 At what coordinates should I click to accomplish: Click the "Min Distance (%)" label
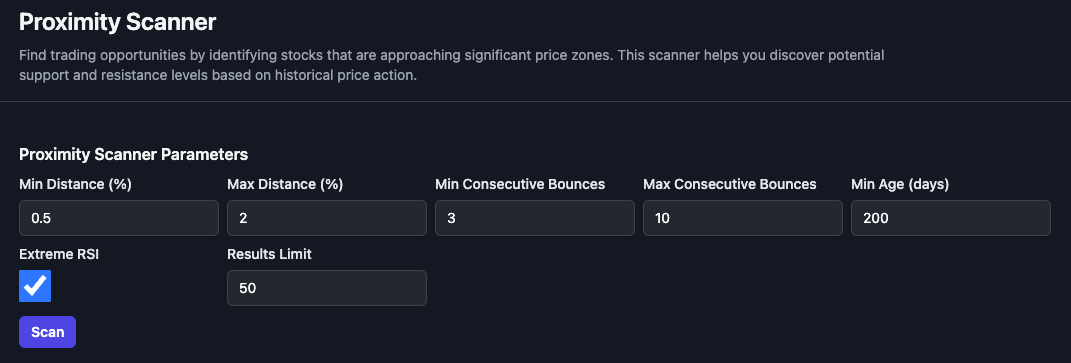(x=75, y=184)
